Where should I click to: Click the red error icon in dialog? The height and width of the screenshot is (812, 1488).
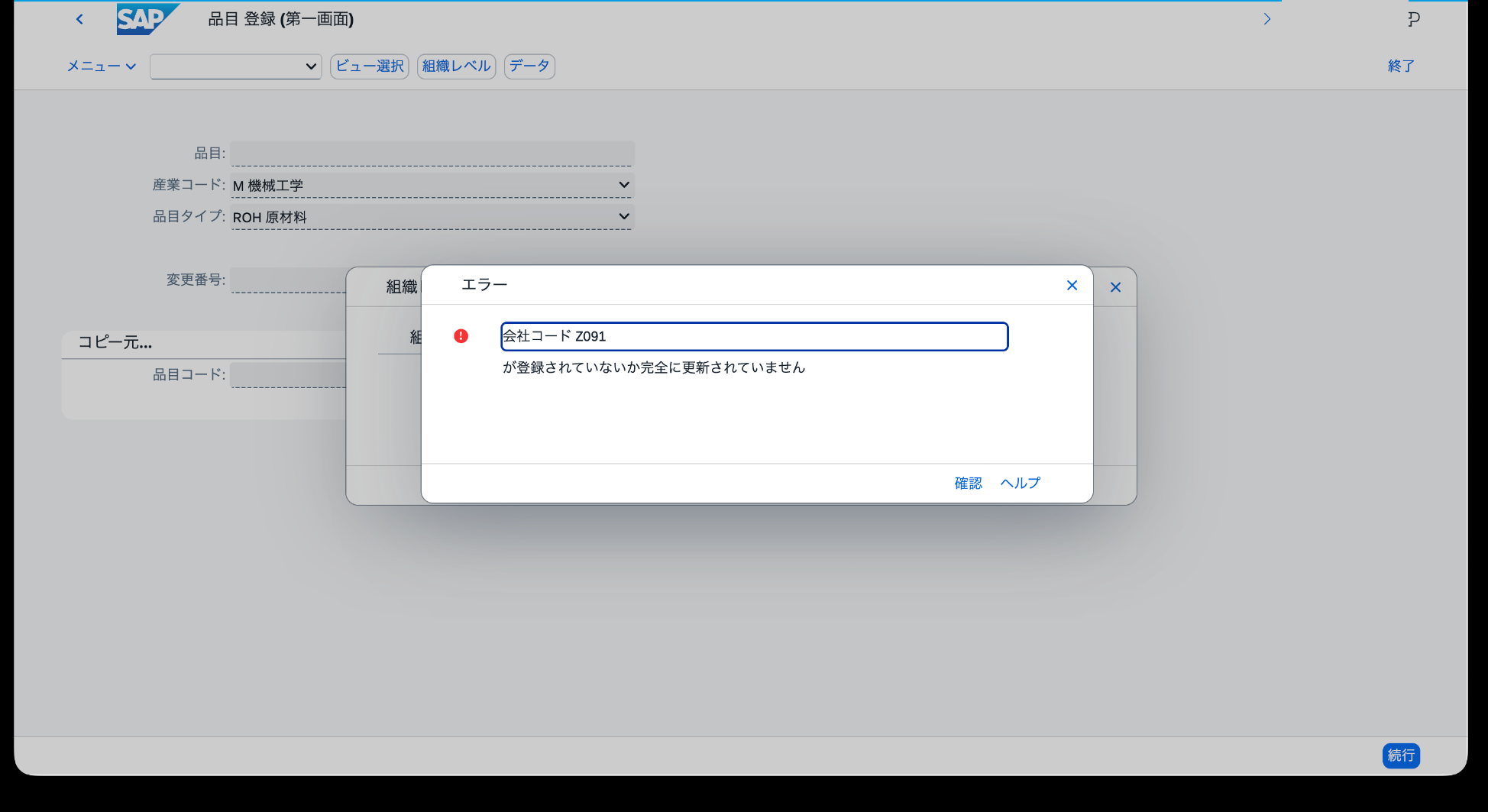point(461,336)
